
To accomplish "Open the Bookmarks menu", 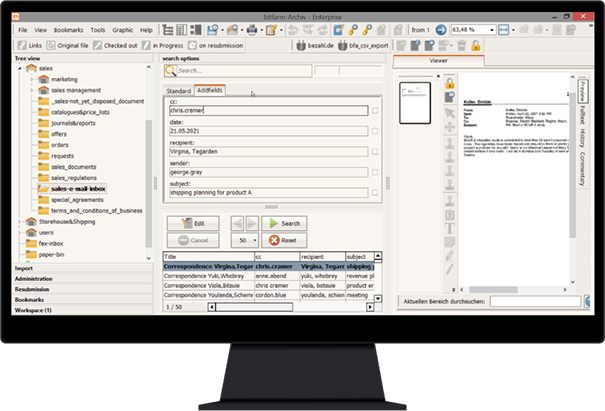I will click(68, 30).
